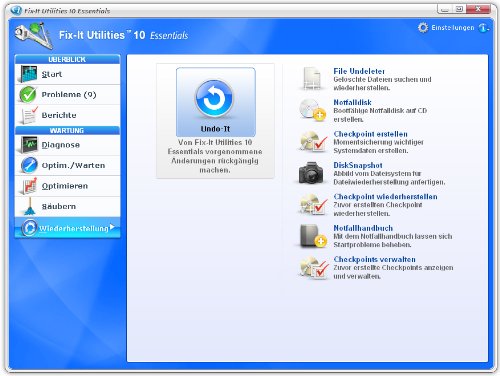
Task: Open Einstellungen settings label
Action: pyautogui.click(x=453, y=28)
